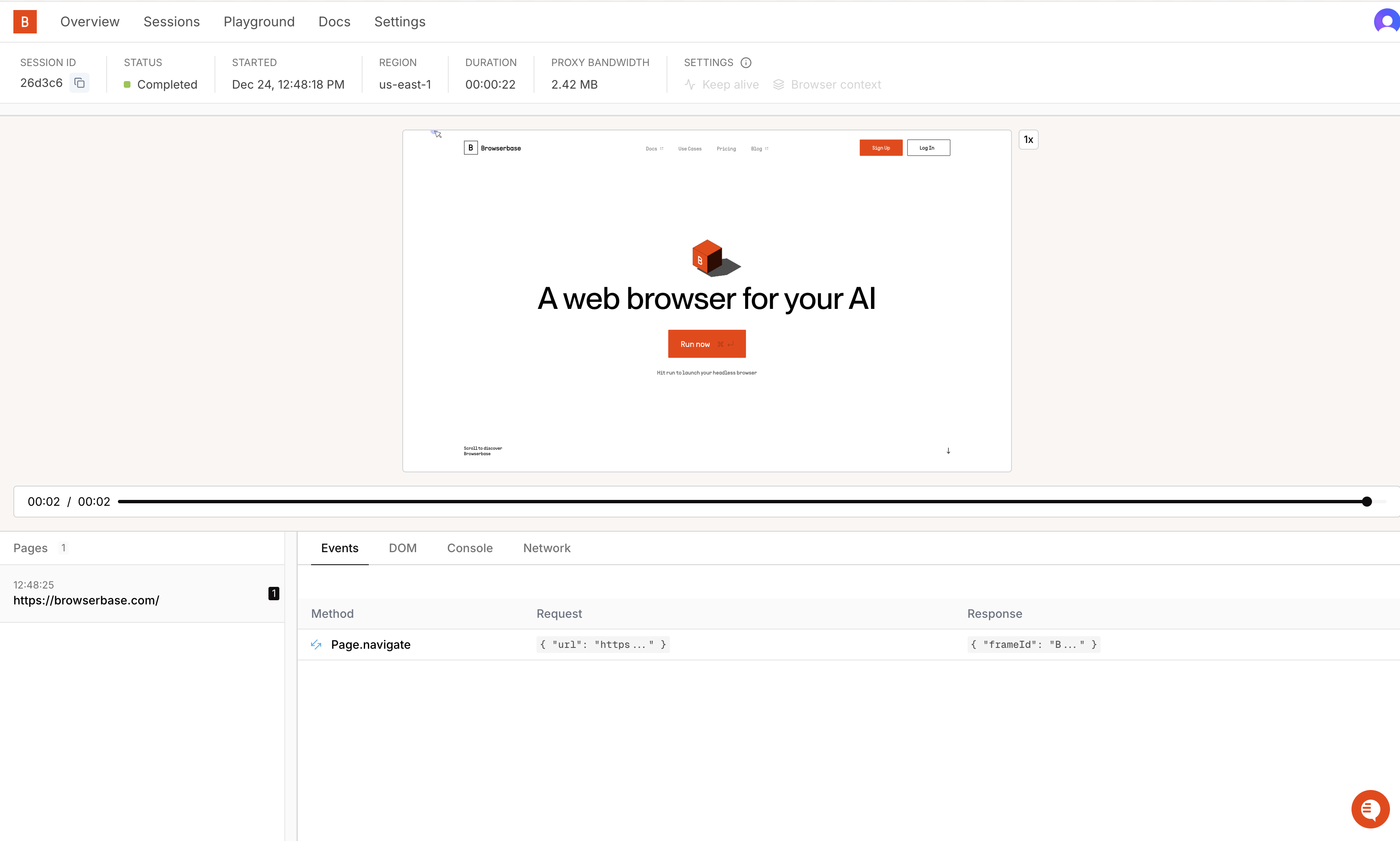Viewport: 1400px width, 841px height.
Task: Click the 'A web browser for your AI' headline
Action: coord(706,299)
